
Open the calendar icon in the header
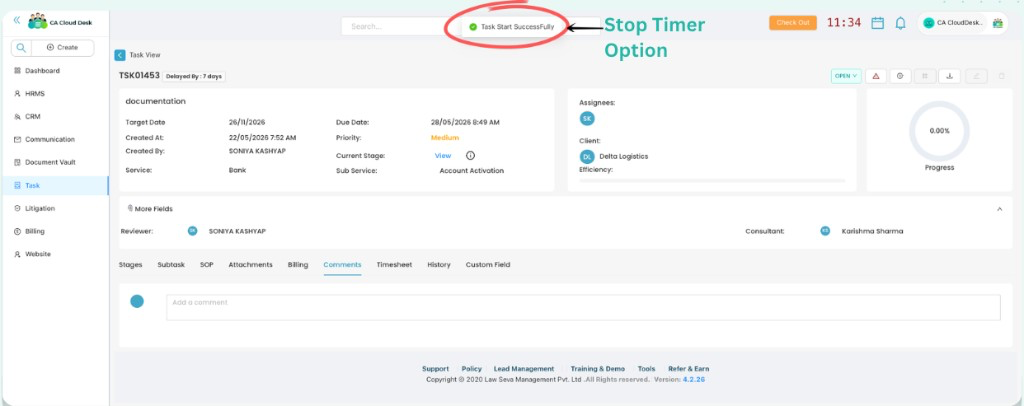878,23
